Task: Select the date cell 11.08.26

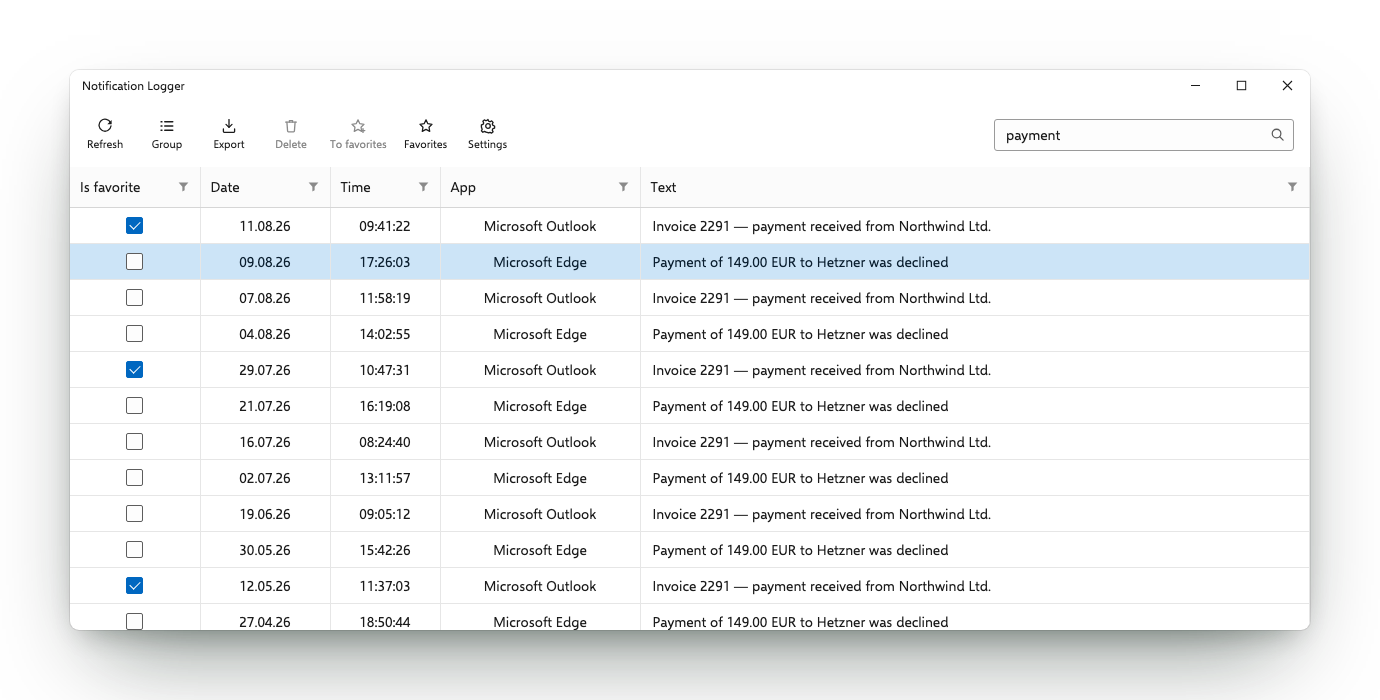Action: click(x=265, y=226)
